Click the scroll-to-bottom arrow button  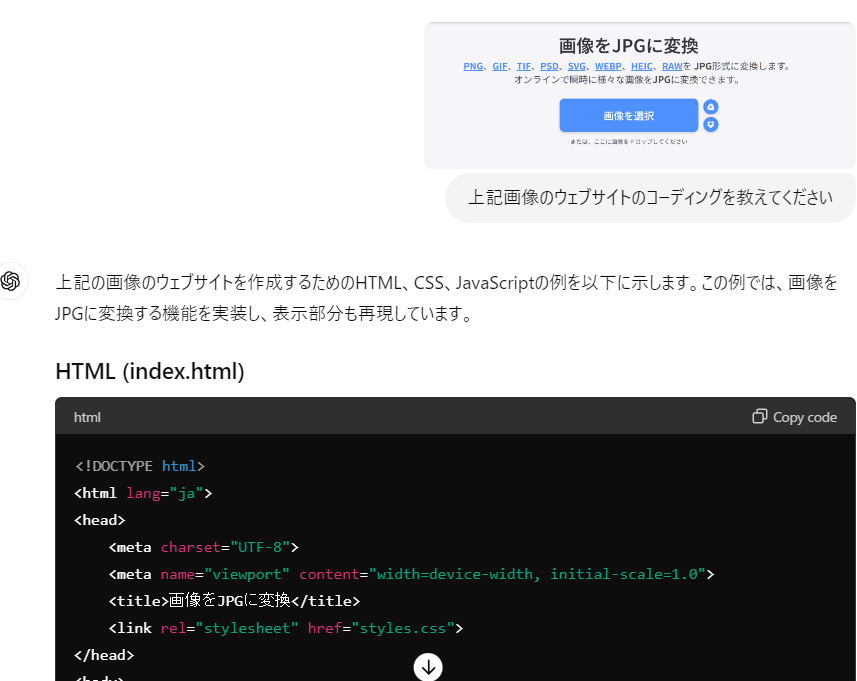428,667
